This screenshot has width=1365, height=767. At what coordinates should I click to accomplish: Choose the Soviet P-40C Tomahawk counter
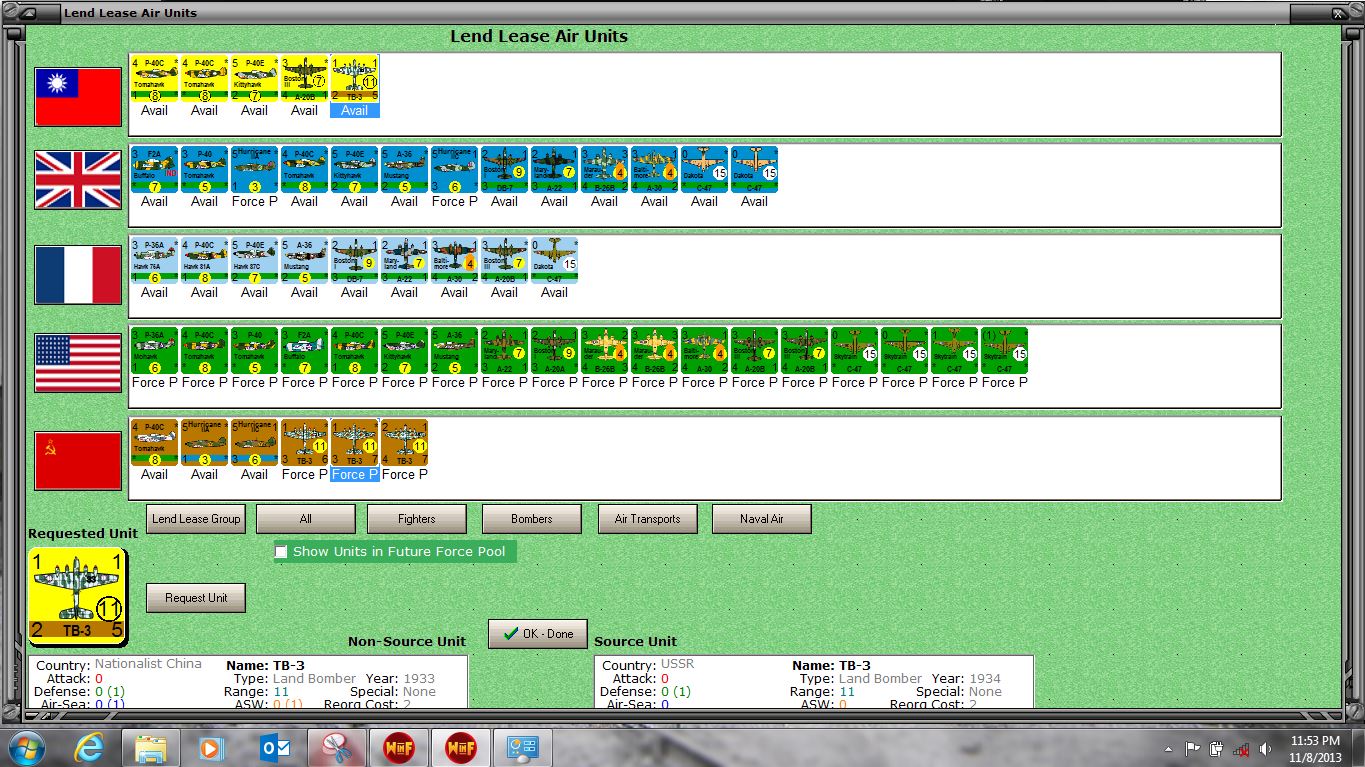click(x=154, y=443)
